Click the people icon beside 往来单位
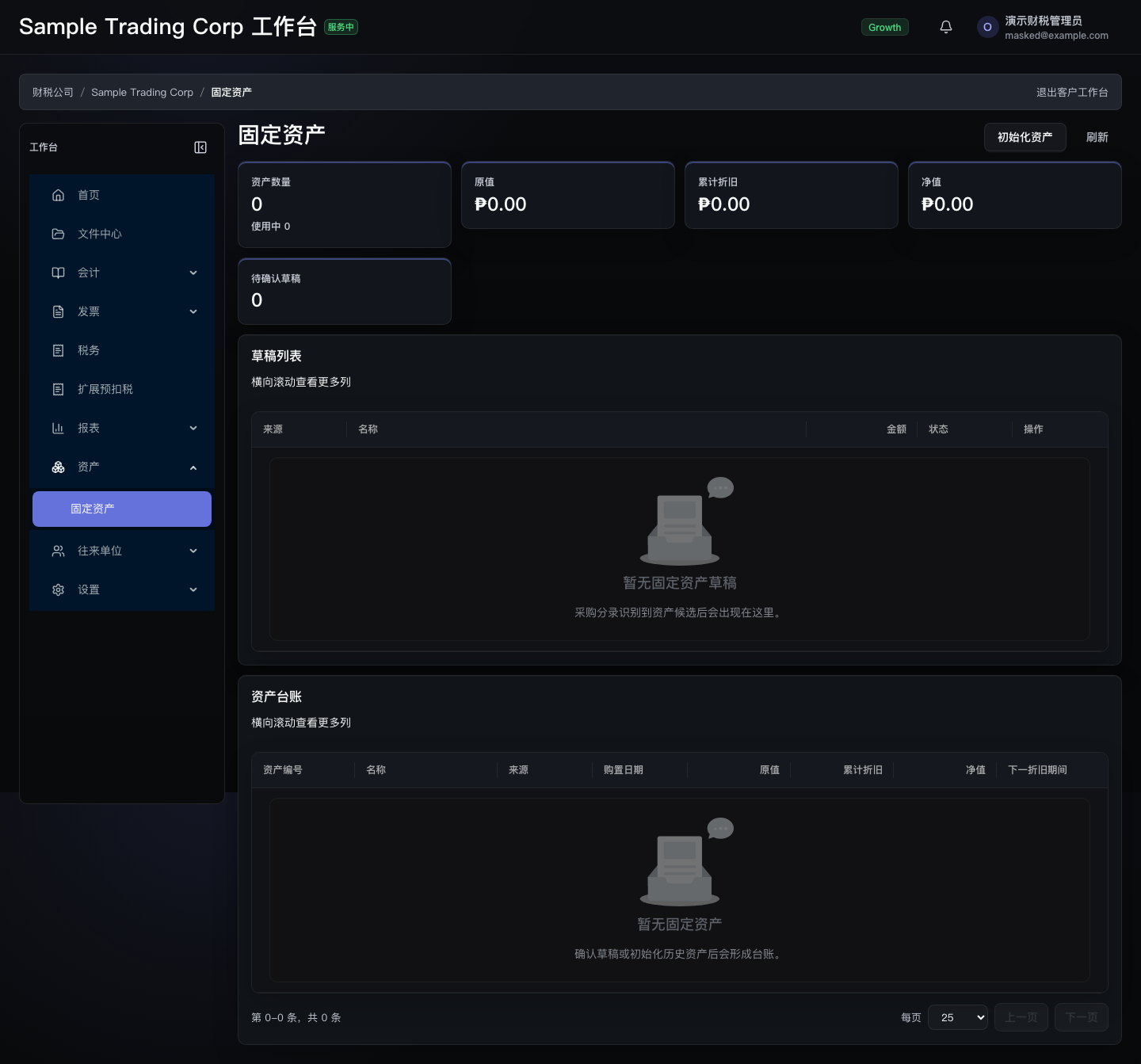 click(58, 551)
